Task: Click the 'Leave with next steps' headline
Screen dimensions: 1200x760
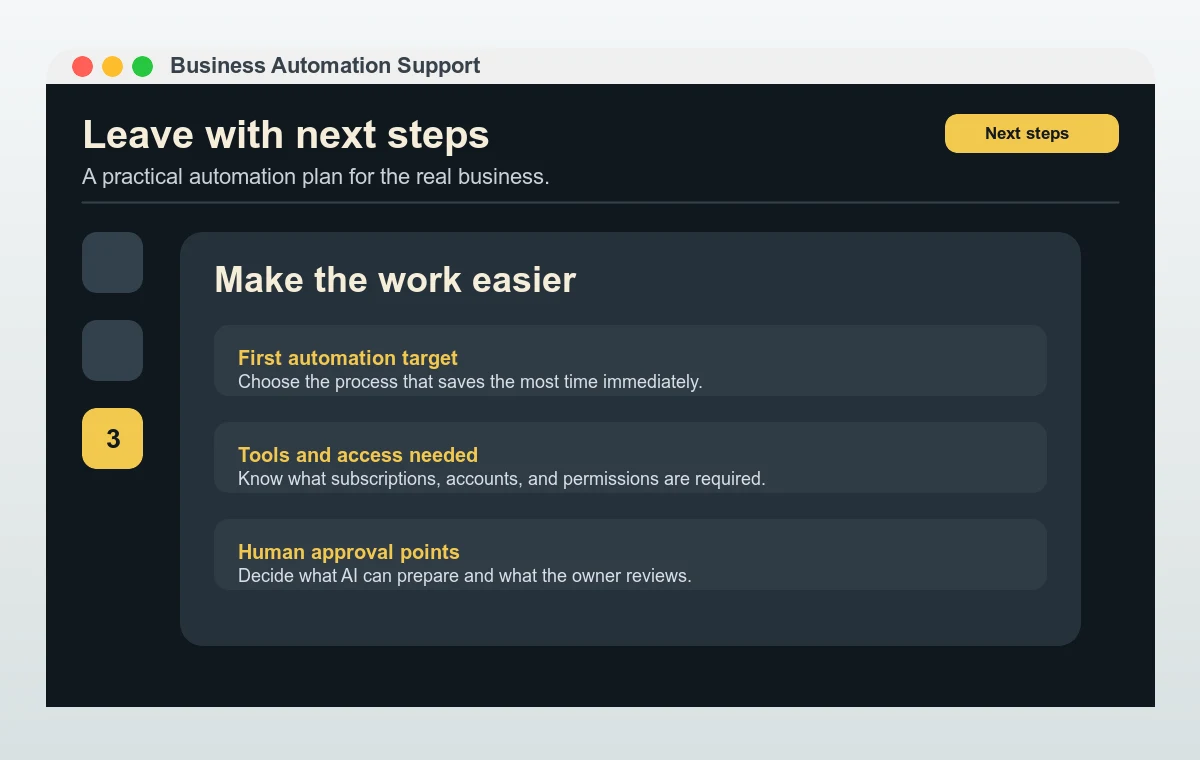Action: coord(286,134)
